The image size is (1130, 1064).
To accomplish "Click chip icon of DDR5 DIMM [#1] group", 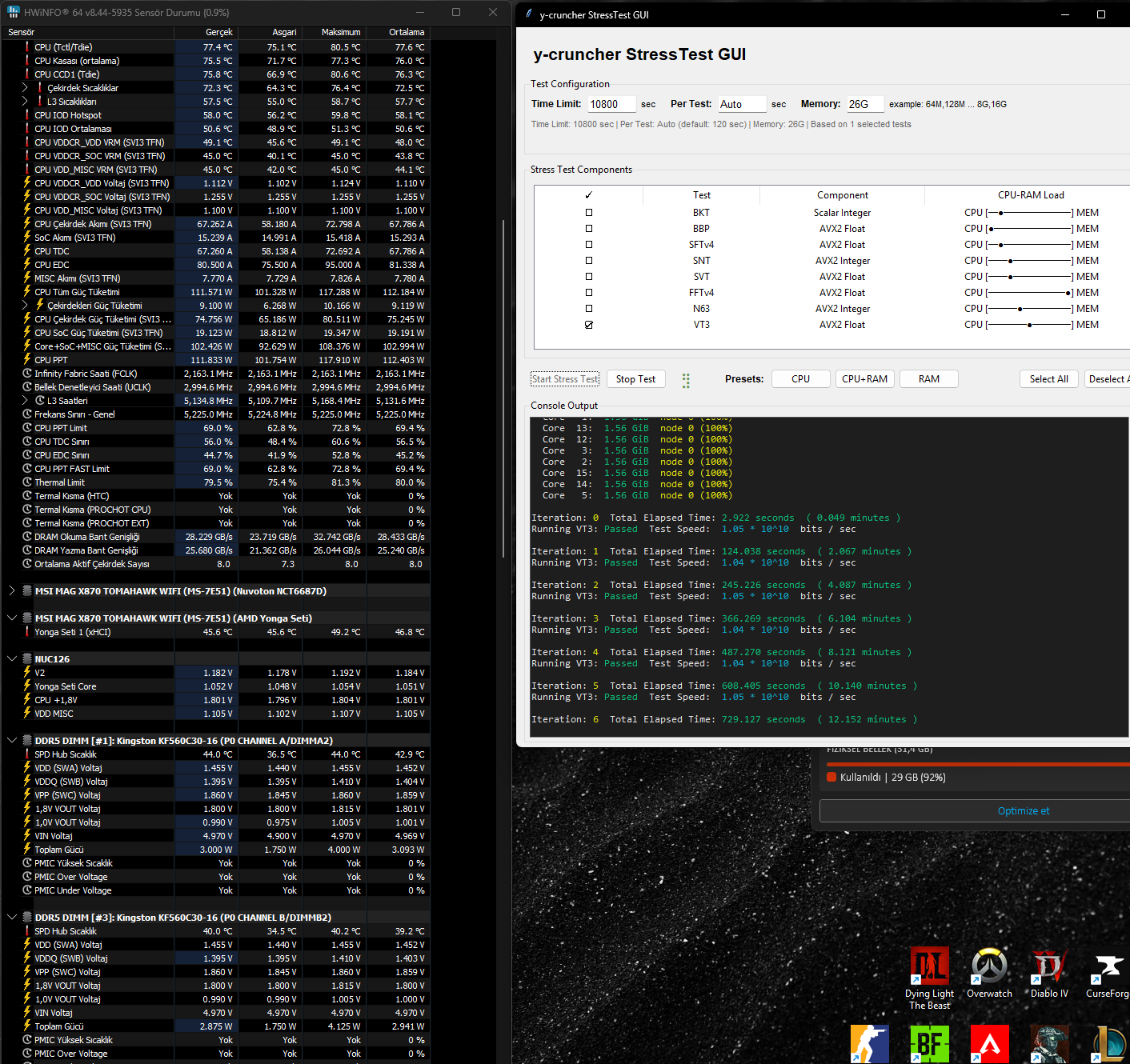I will (27, 741).
